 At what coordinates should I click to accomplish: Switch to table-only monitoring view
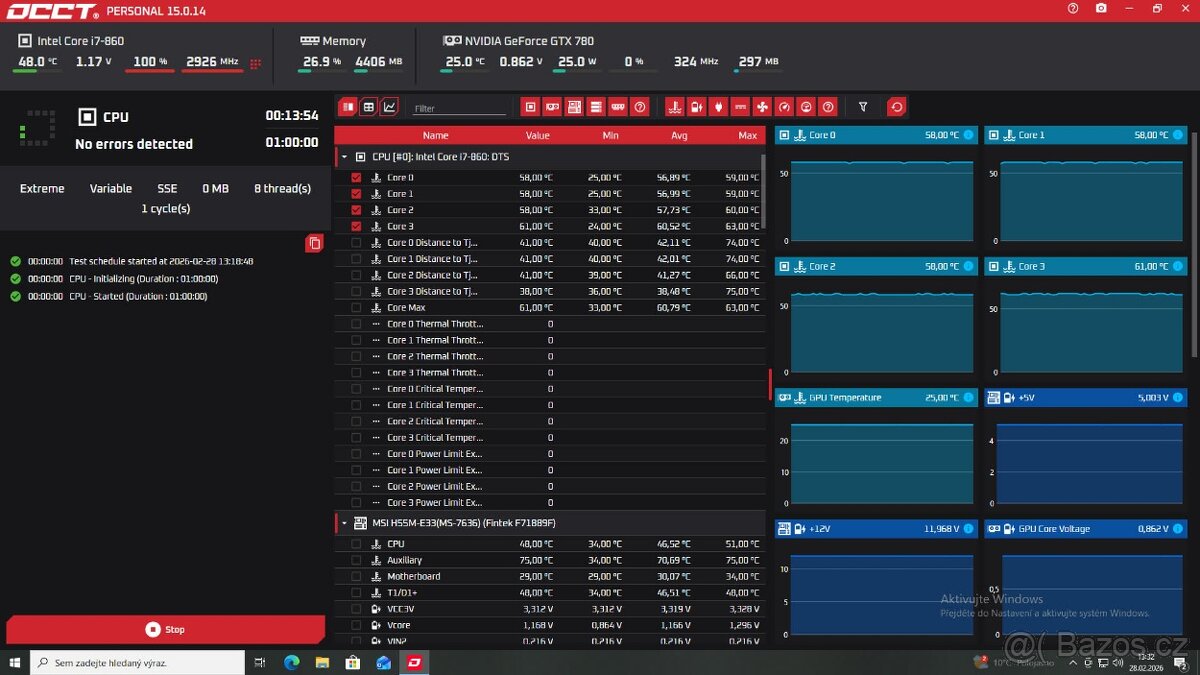(368, 107)
